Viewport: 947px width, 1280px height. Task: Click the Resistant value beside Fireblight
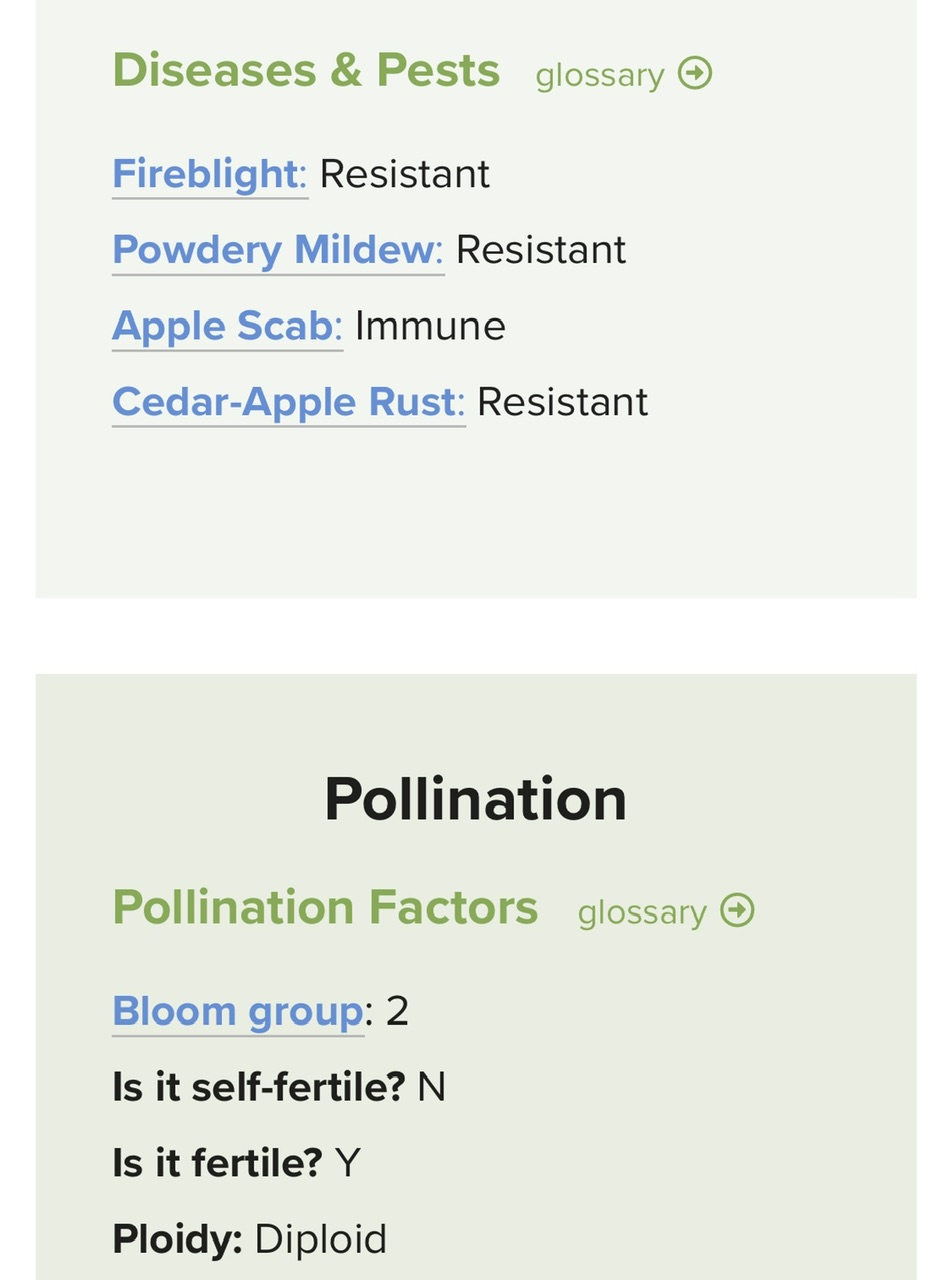(x=405, y=174)
